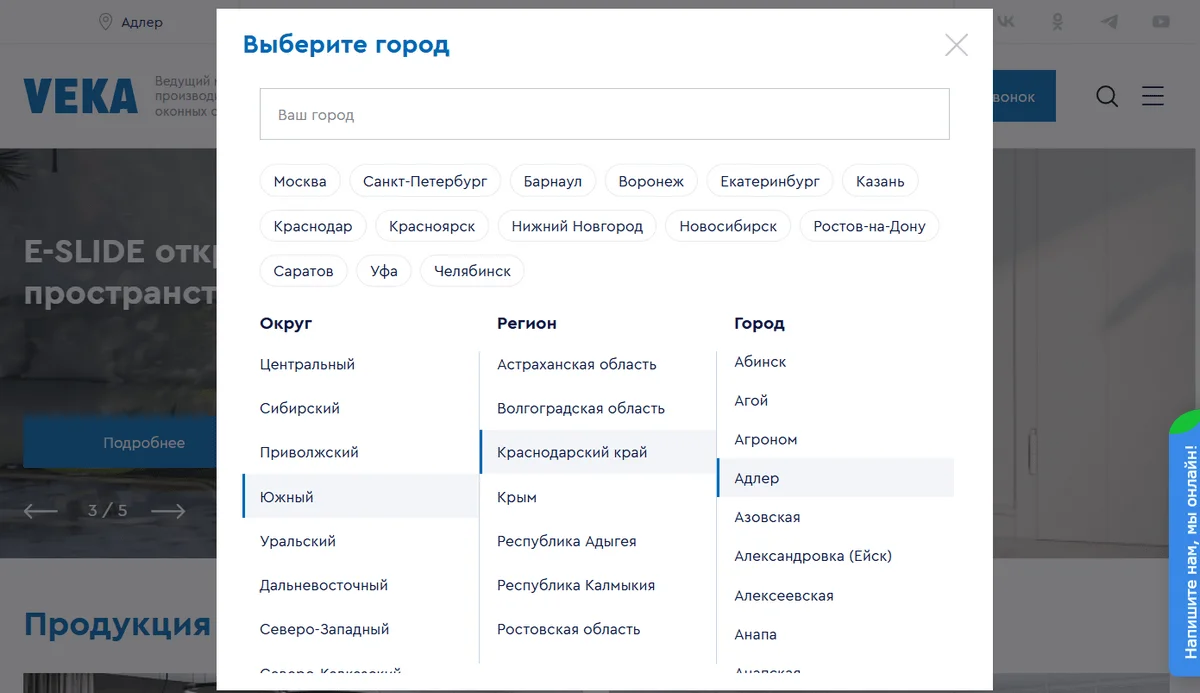Focus the 'Ваш город' search field
1200x693 pixels.
tap(604, 114)
